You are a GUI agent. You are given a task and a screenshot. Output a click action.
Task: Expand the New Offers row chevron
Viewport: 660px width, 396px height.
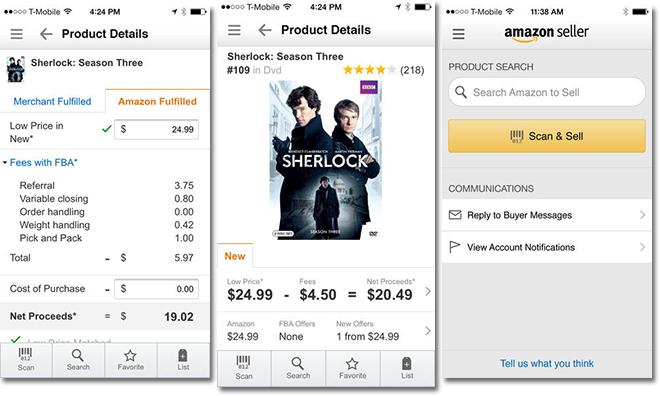(428, 331)
